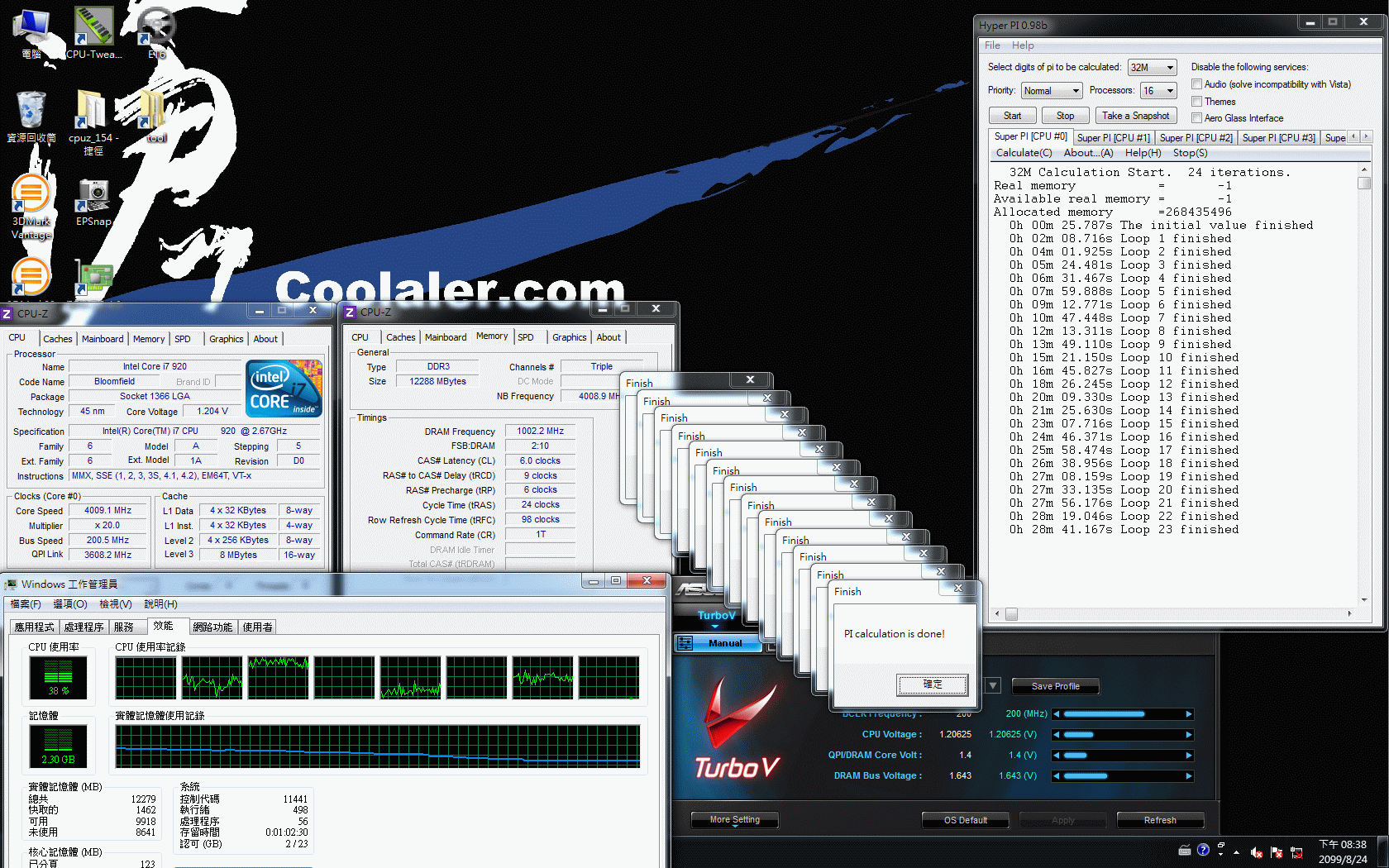
Task: Click the Stop button in Hyper PI
Action: coord(1065,116)
